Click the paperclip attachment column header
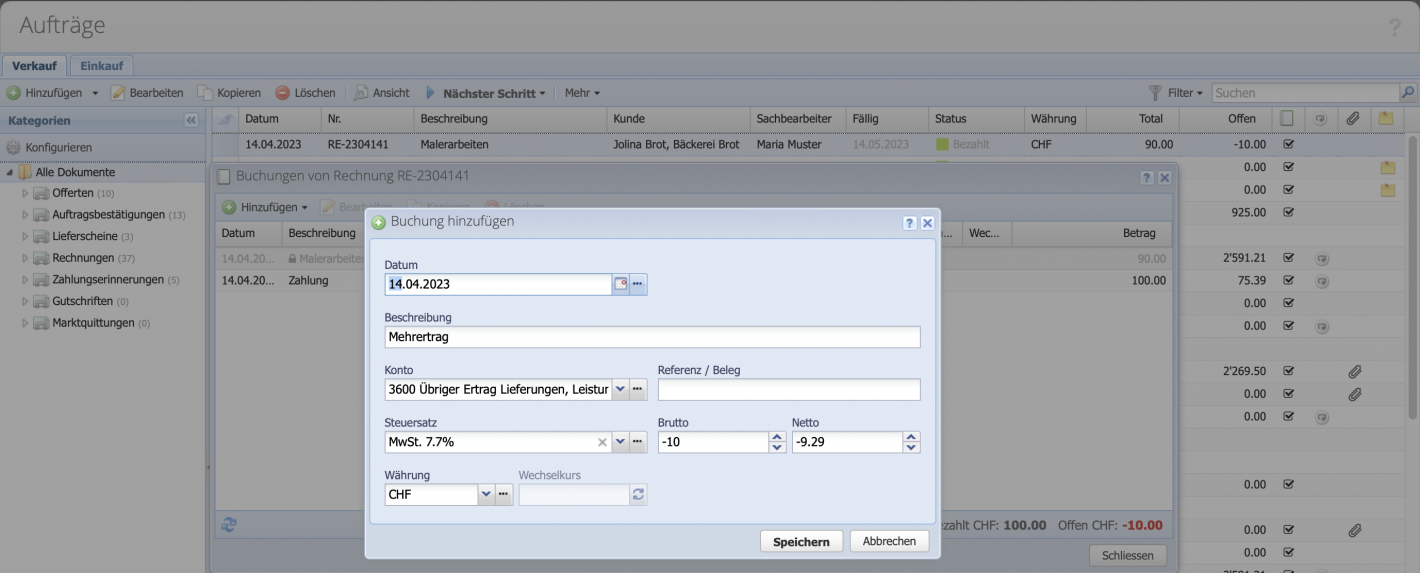 1352,119
